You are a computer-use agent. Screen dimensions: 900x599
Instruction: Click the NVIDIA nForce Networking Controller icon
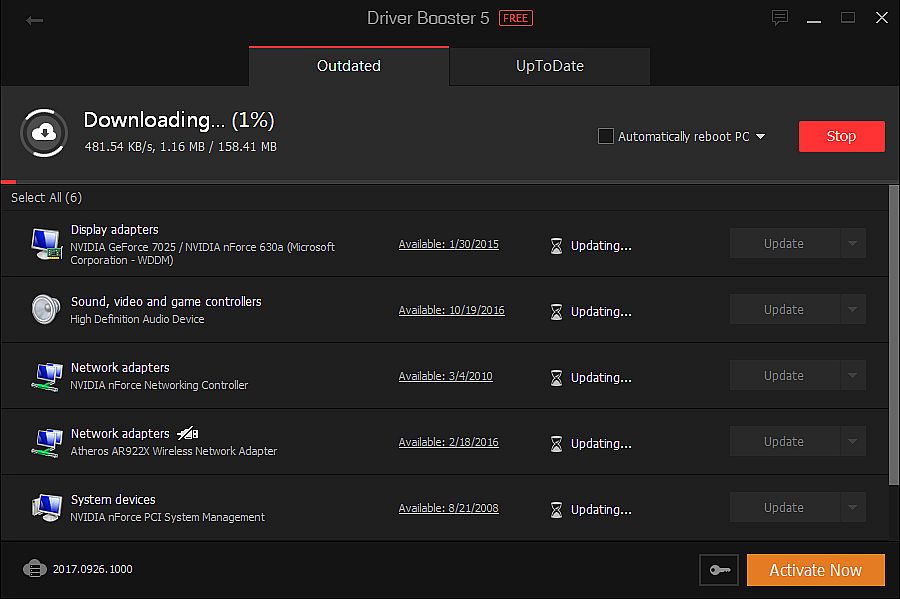(x=46, y=376)
